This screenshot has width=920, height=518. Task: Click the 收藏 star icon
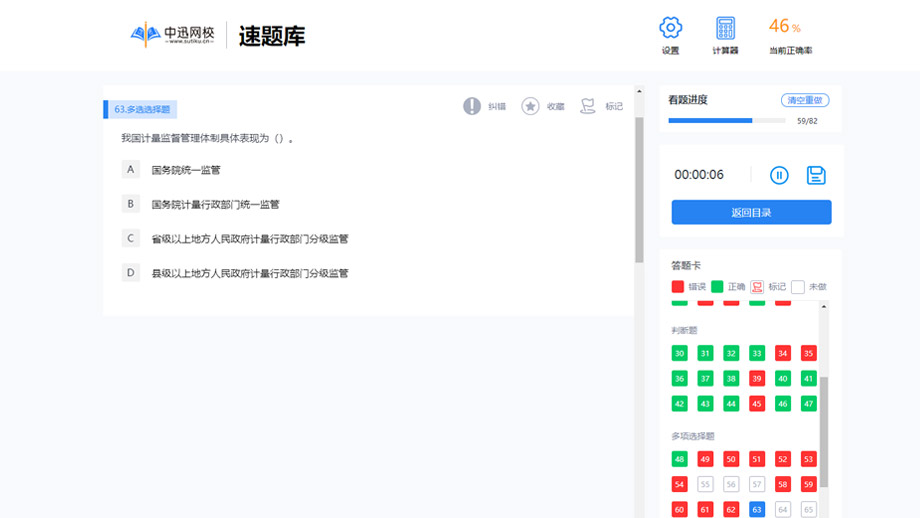[x=530, y=106]
